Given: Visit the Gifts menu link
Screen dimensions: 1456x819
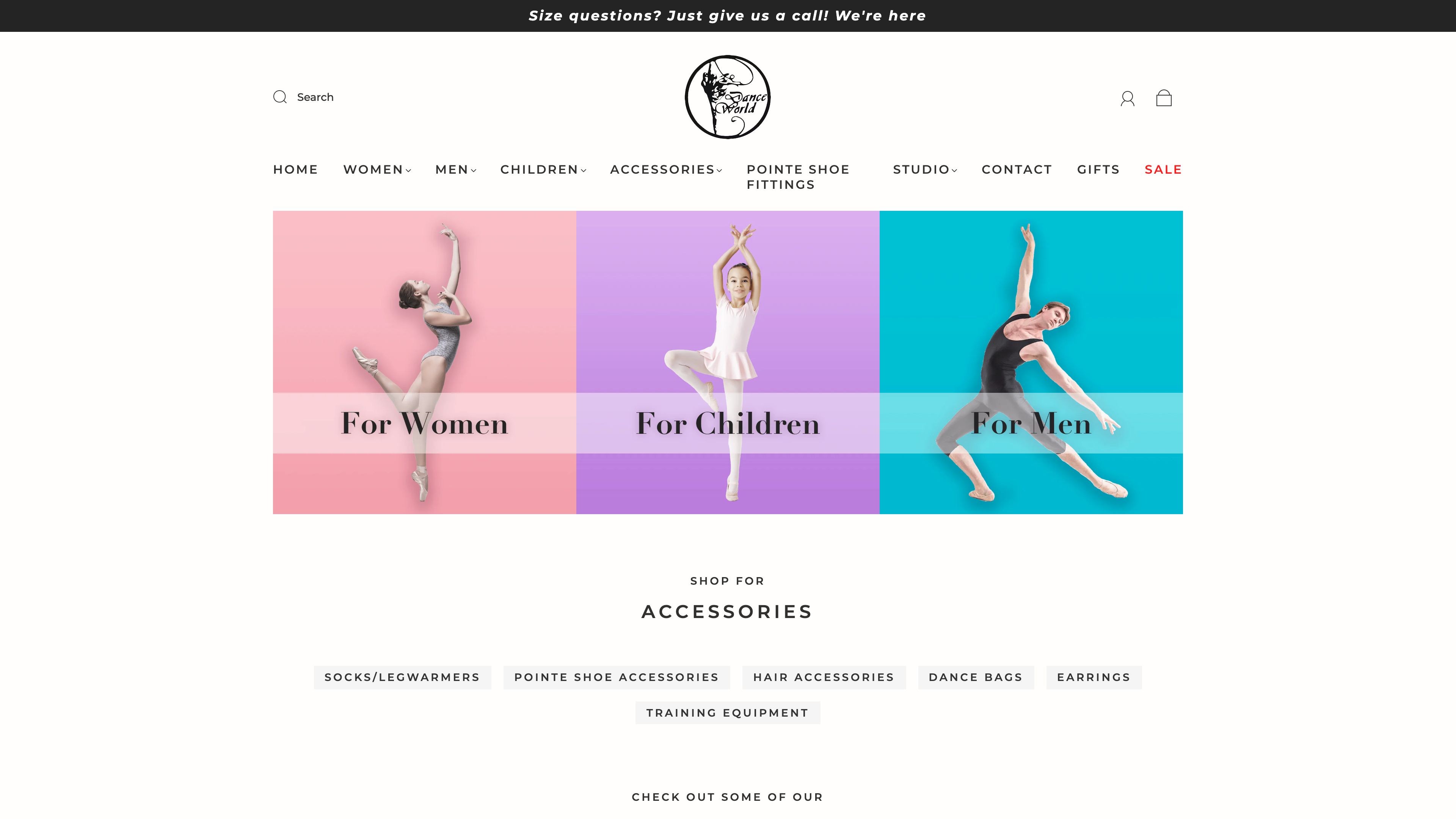Looking at the screenshot, I should tap(1098, 169).
